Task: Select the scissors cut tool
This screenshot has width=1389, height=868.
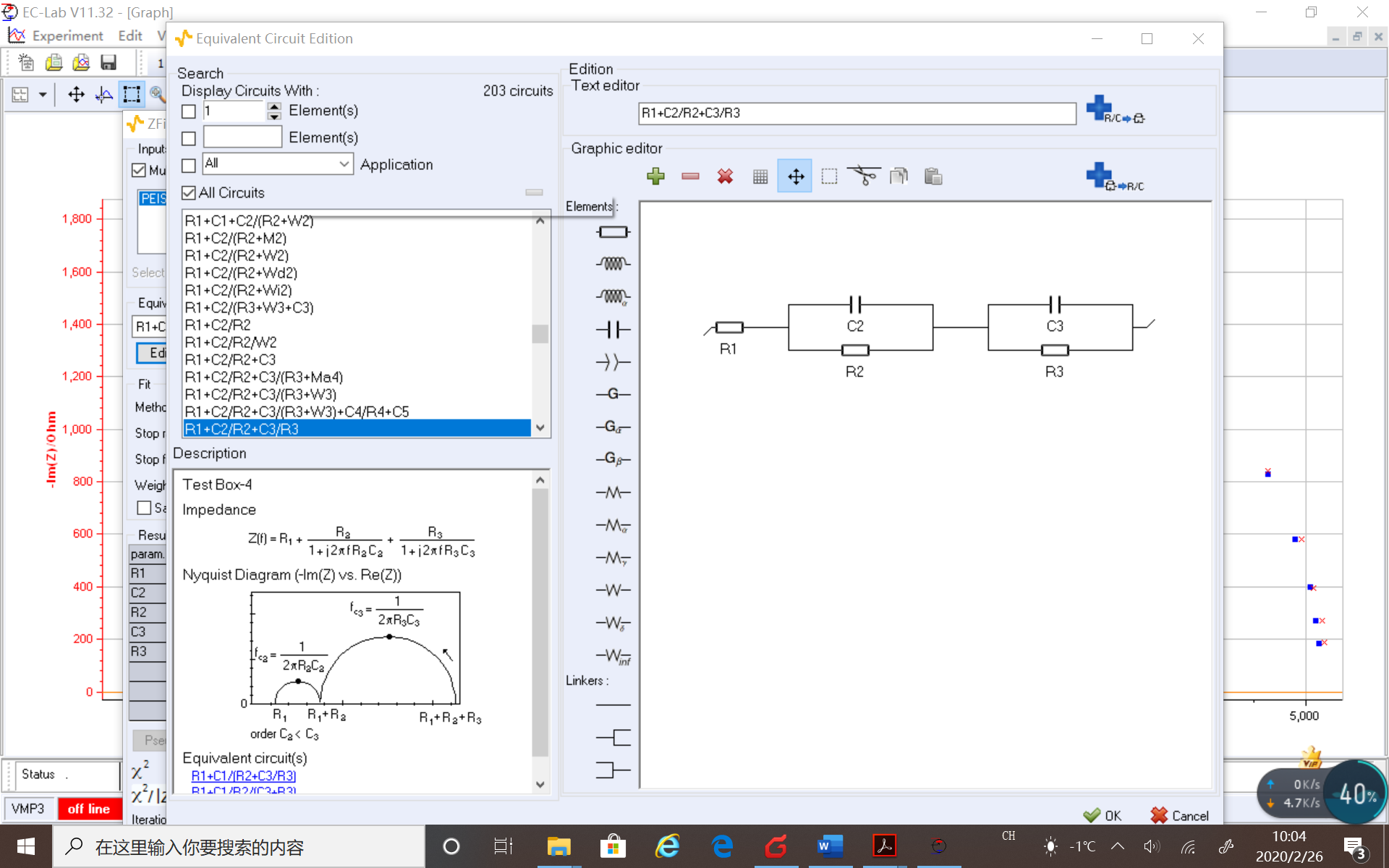Action: 864,176
